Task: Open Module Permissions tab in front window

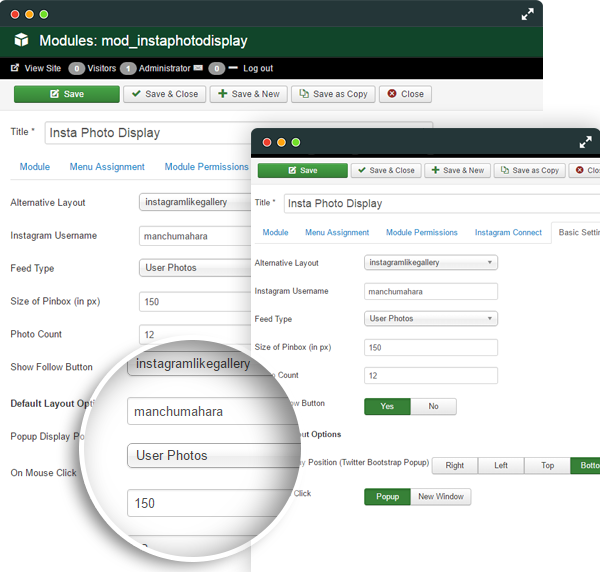Action: [x=422, y=232]
